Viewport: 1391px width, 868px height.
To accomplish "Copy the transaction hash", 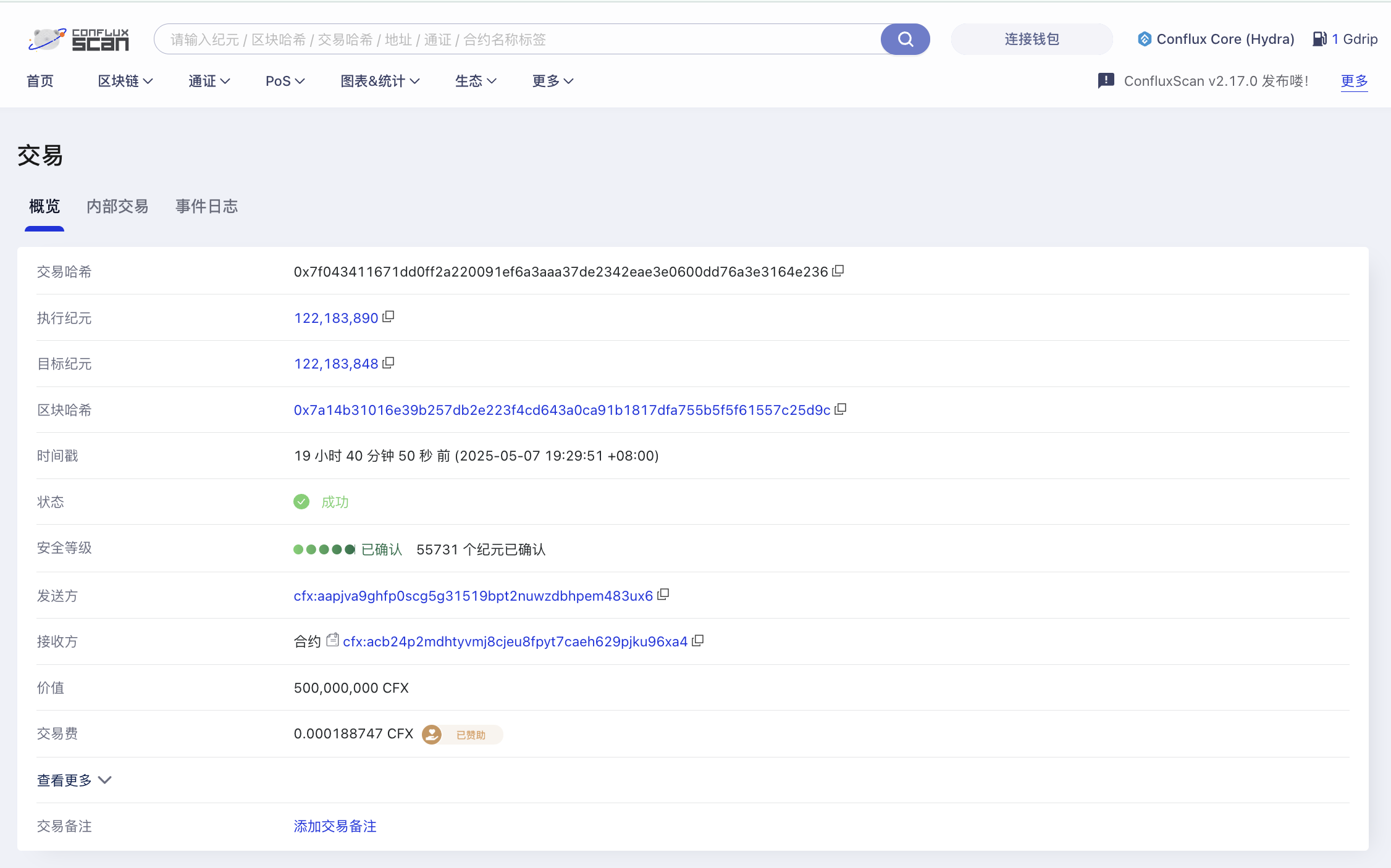I will coord(838,271).
